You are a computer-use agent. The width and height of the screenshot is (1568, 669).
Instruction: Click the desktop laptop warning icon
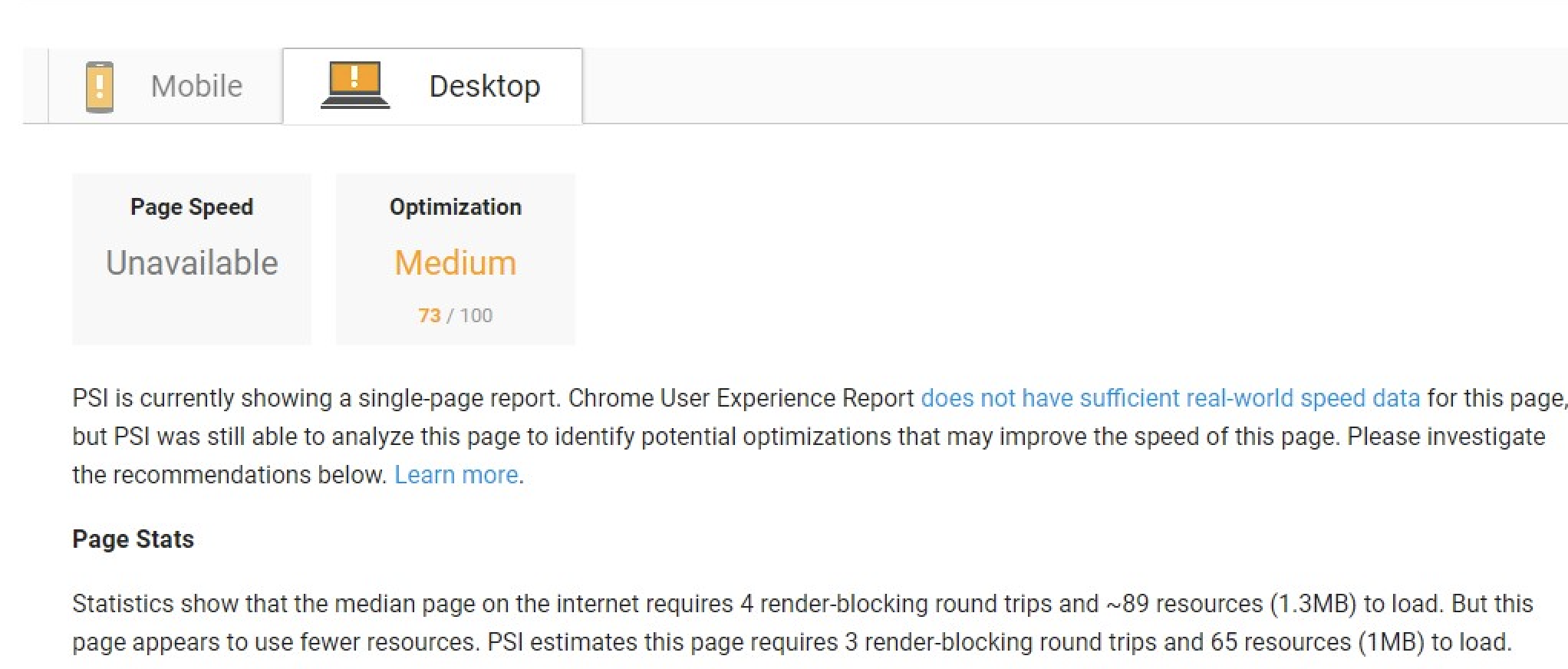point(355,85)
